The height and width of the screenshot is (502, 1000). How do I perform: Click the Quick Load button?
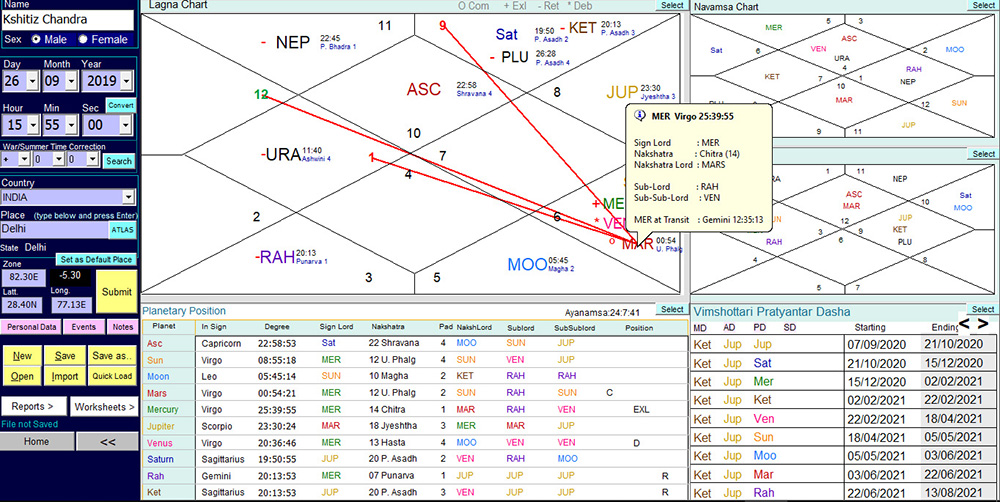pyautogui.click(x=110, y=376)
